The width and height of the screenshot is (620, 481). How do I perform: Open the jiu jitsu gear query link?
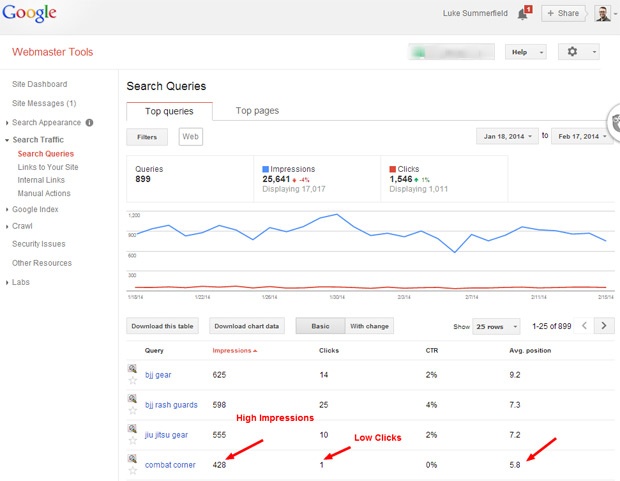(x=166, y=435)
